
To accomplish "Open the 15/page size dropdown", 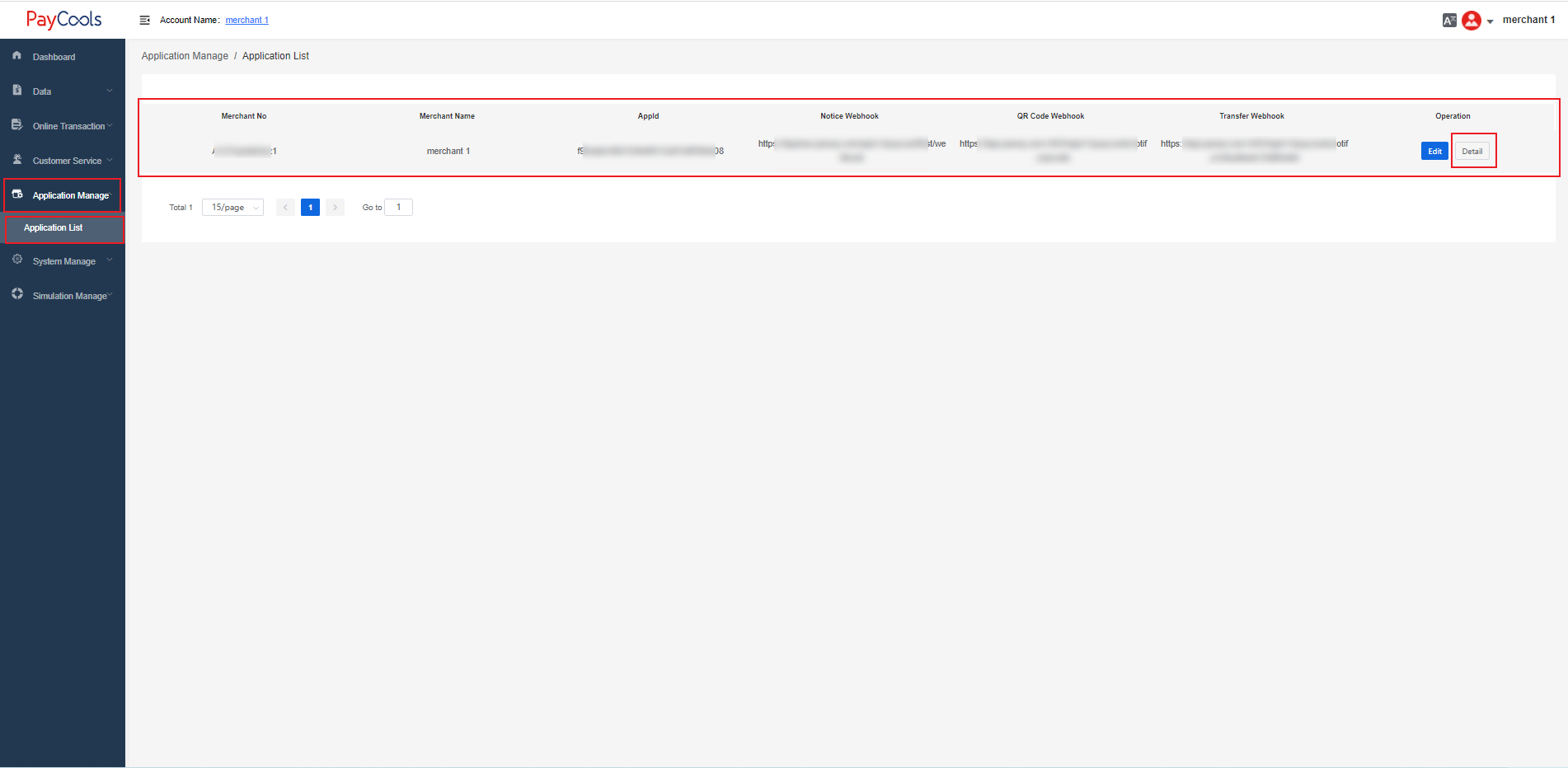I will coord(232,208).
